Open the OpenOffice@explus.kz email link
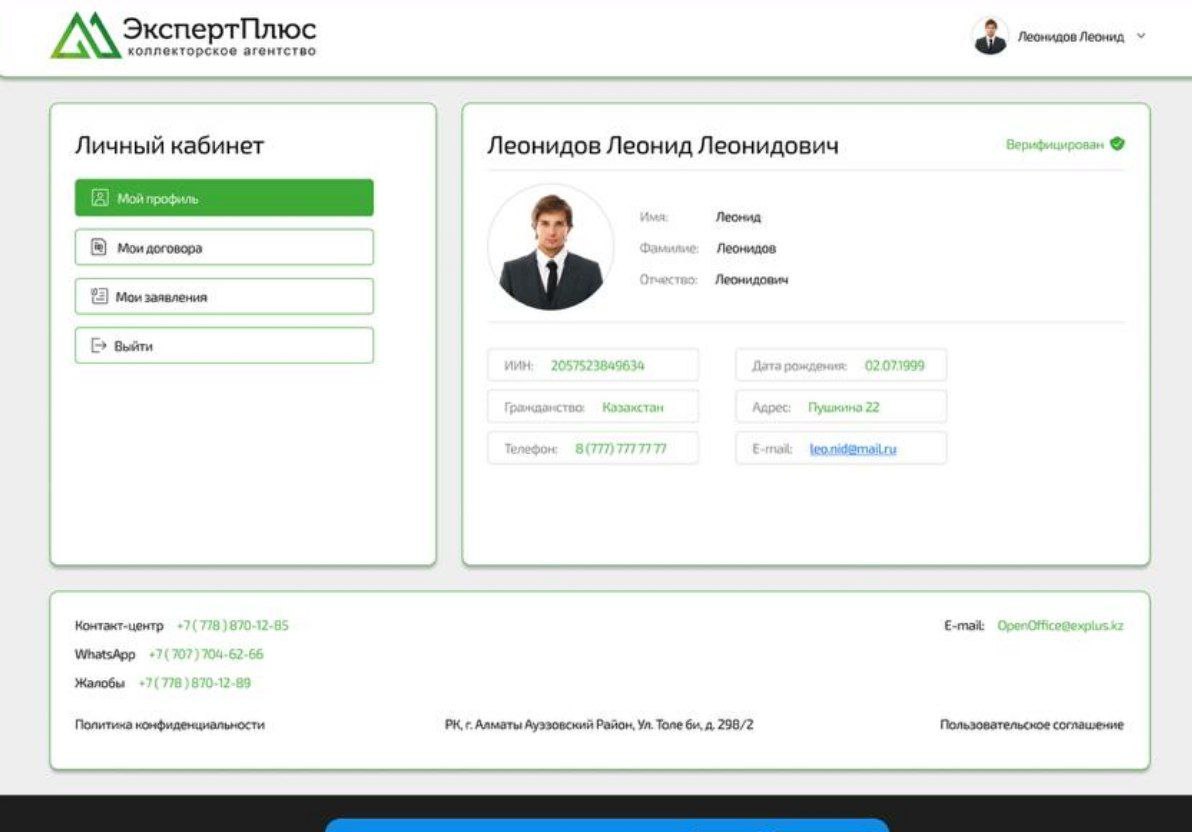1192x832 pixels. coord(1060,625)
